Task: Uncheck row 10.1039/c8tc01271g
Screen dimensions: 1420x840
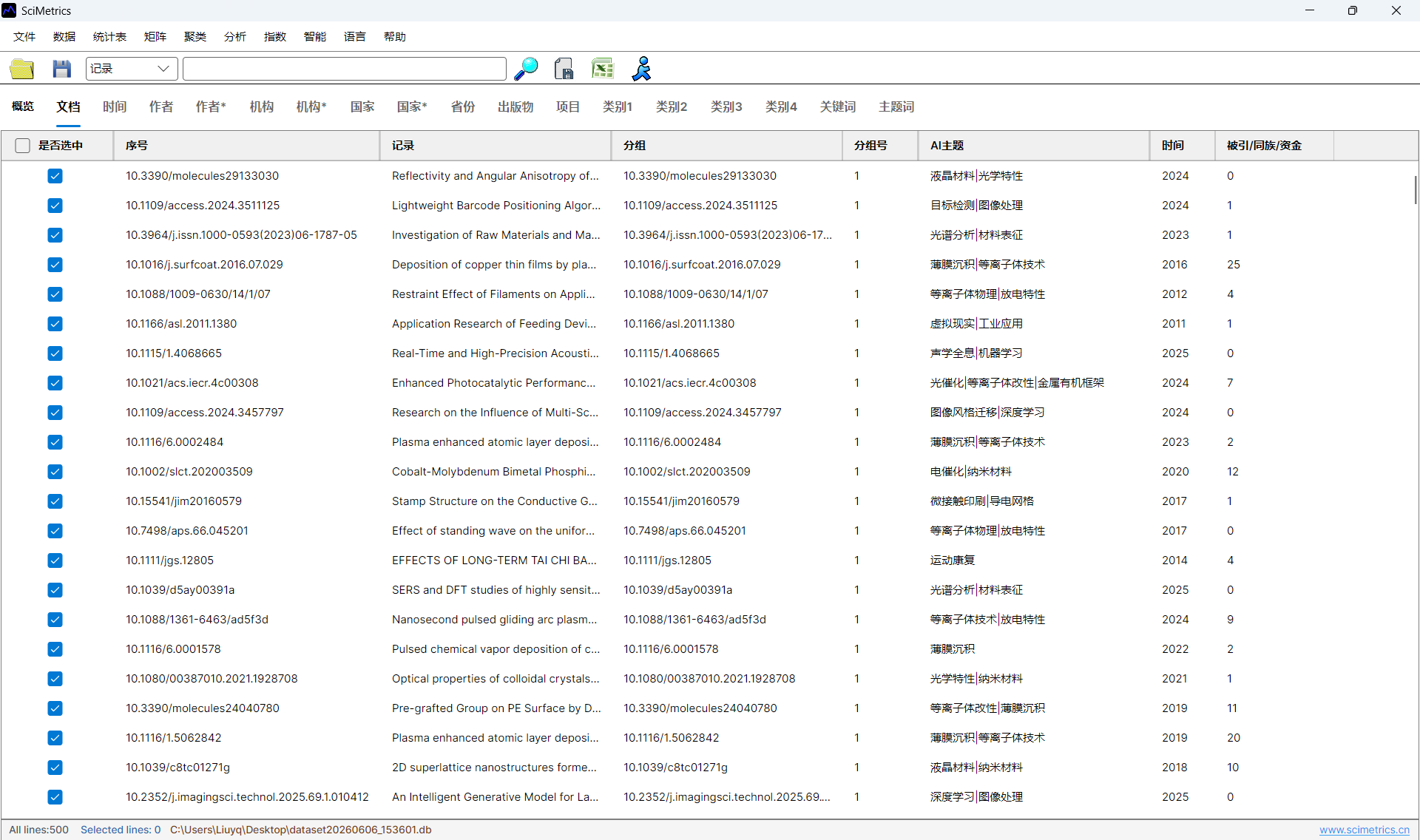Action: point(55,768)
